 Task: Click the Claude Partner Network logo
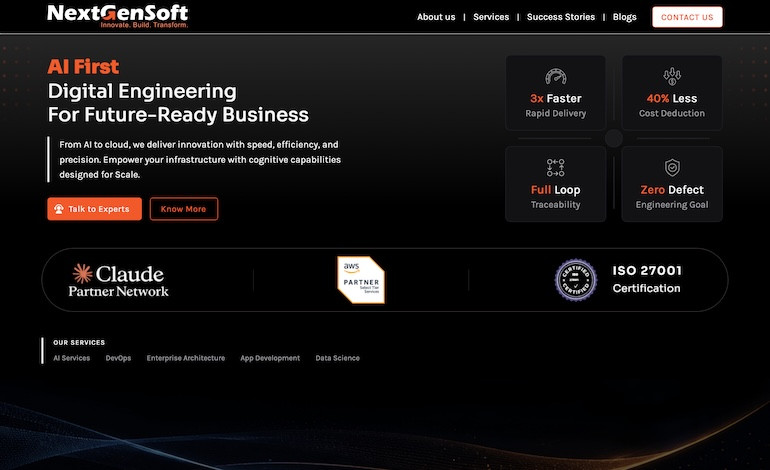(x=118, y=280)
